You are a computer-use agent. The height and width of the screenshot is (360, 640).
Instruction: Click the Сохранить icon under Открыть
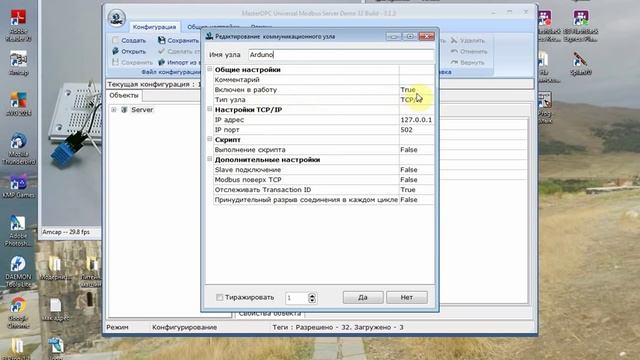(x=116, y=62)
